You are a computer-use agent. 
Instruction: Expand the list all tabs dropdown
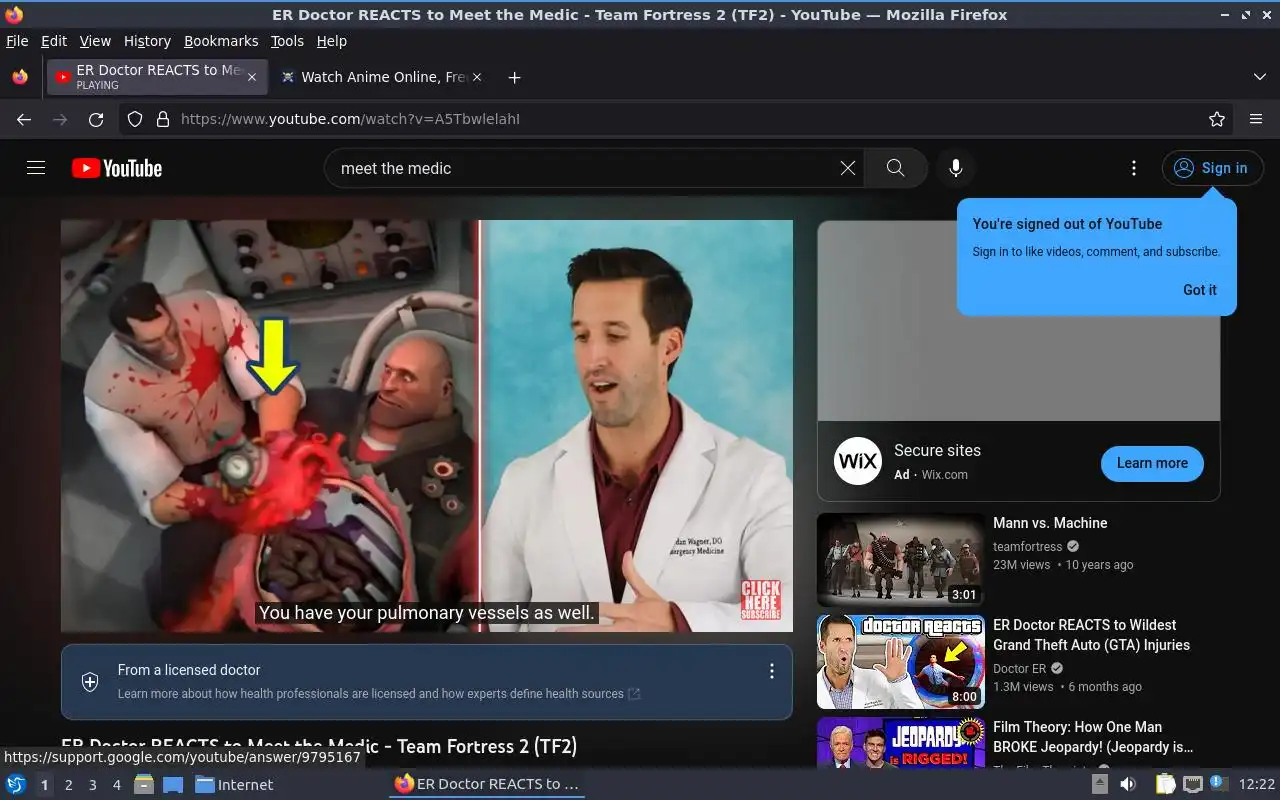pos(1260,77)
